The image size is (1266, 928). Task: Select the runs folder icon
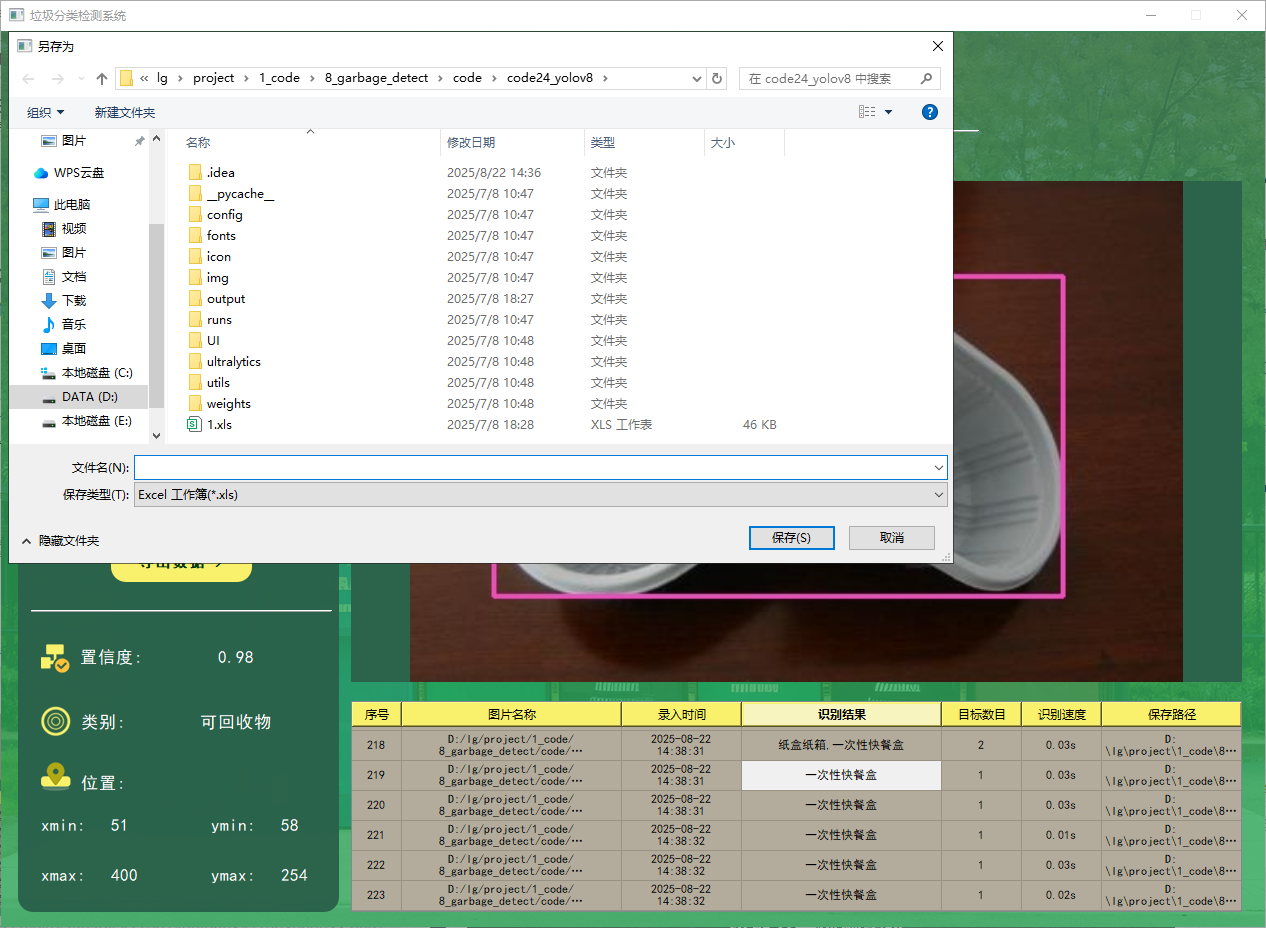(195, 320)
